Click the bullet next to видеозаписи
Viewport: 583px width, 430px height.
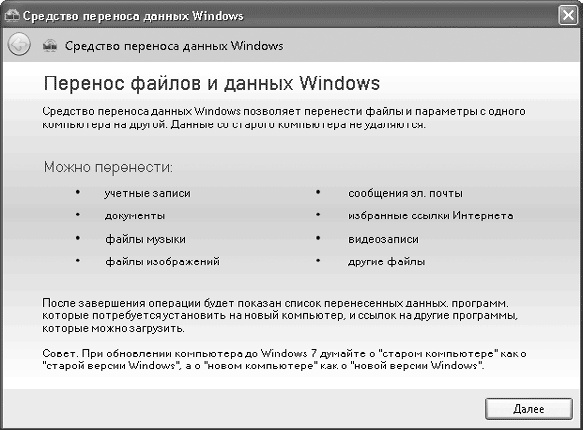pyautogui.click(x=318, y=238)
